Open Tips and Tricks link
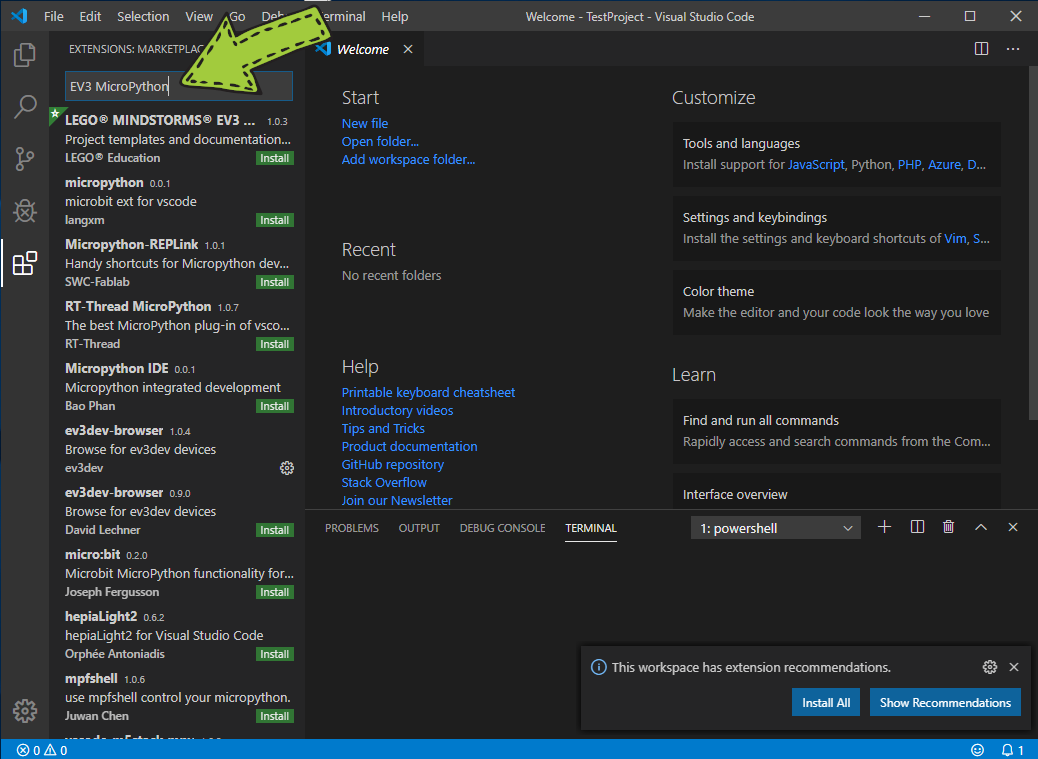Viewport: 1038px width, 759px height. [383, 428]
